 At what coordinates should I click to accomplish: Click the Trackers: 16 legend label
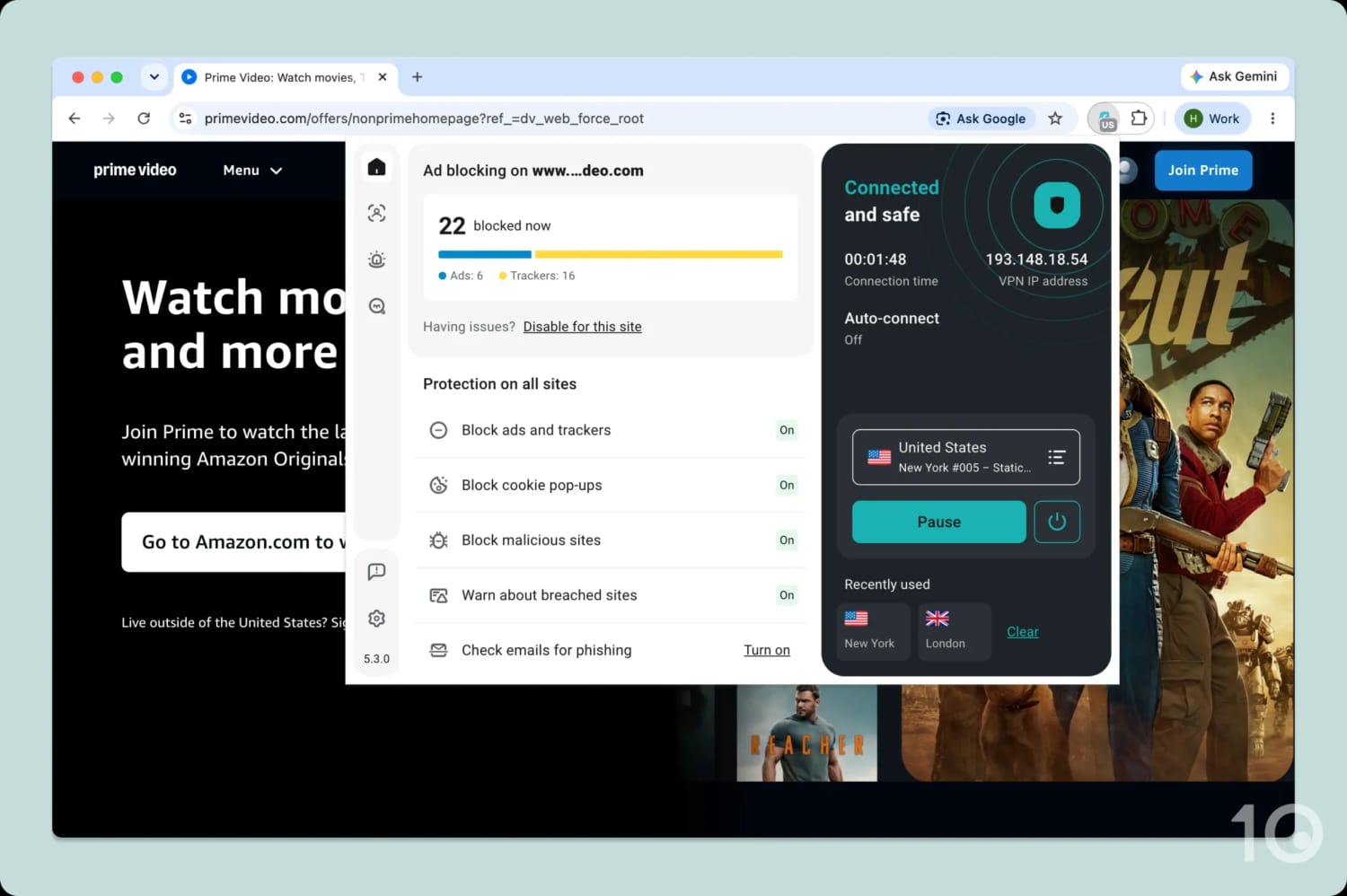click(x=537, y=276)
